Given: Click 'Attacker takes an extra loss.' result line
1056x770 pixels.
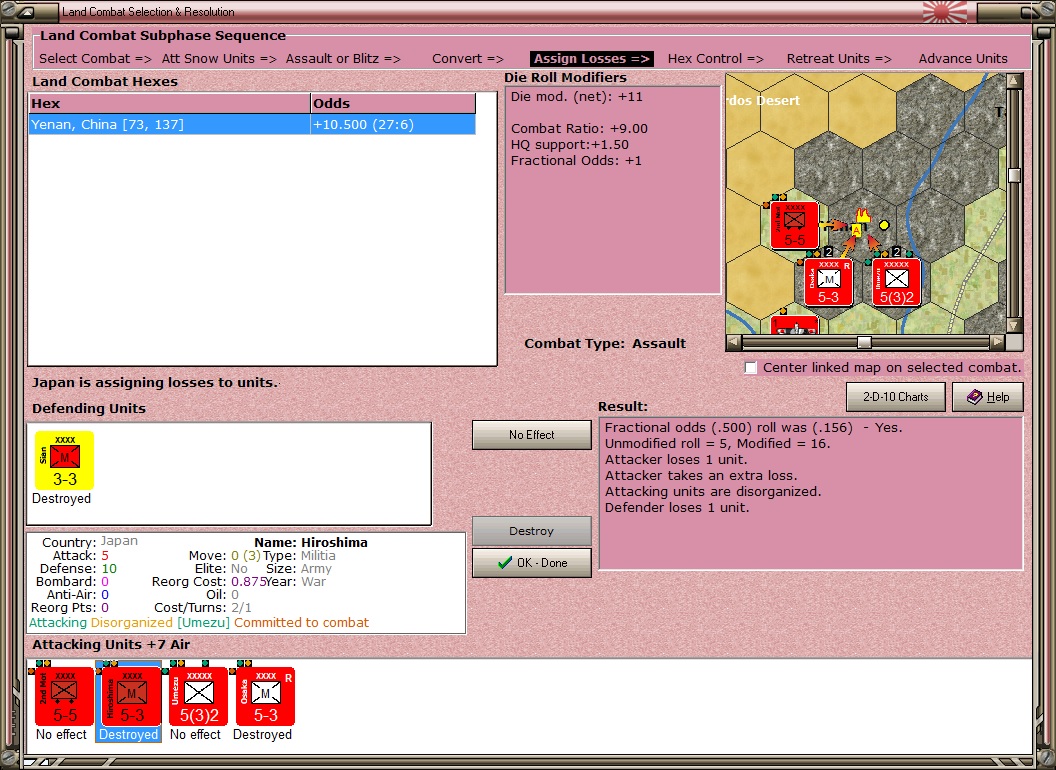Looking at the screenshot, I should click(701, 476).
